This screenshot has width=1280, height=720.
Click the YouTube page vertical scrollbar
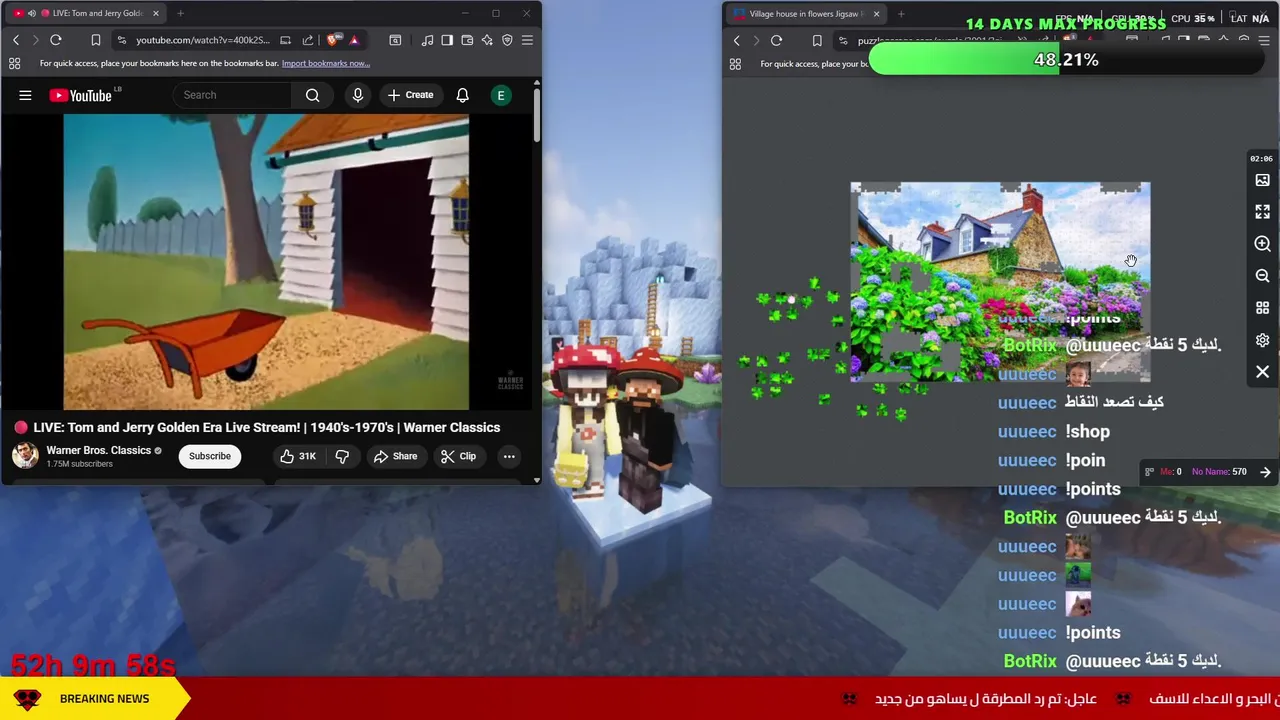[x=536, y=115]
